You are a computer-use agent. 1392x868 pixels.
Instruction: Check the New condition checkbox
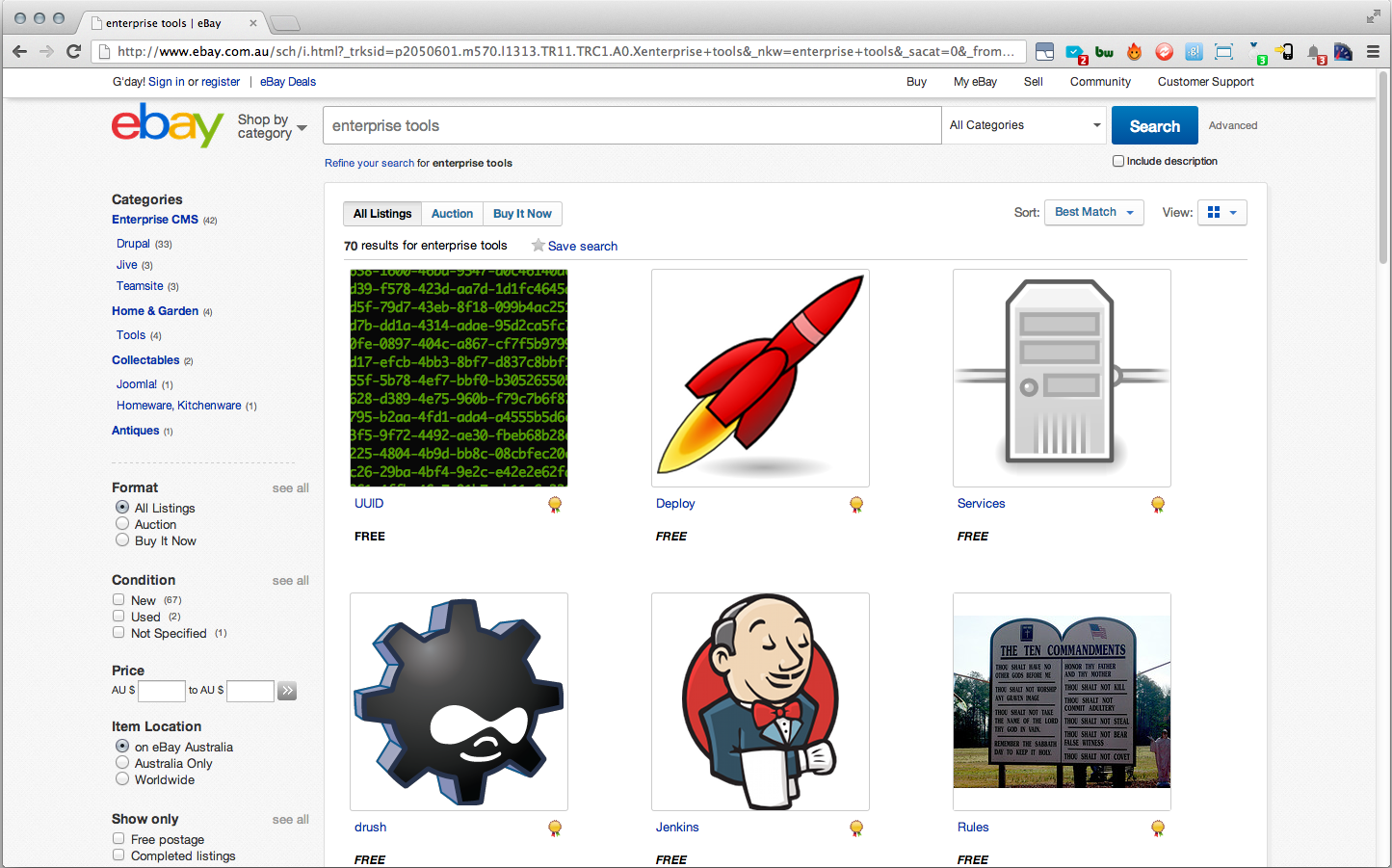point(118,599)
